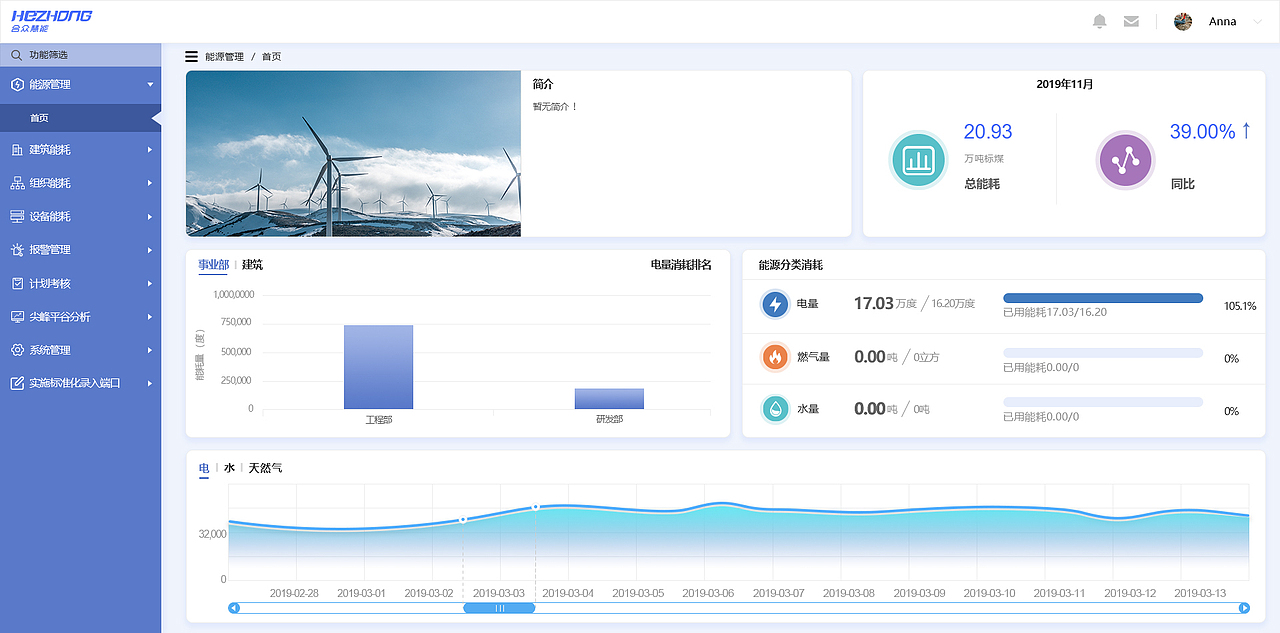Expand the 建筑能耗 submenu arrow
This screenshot has height=633, width=1280.
point(149,150)
